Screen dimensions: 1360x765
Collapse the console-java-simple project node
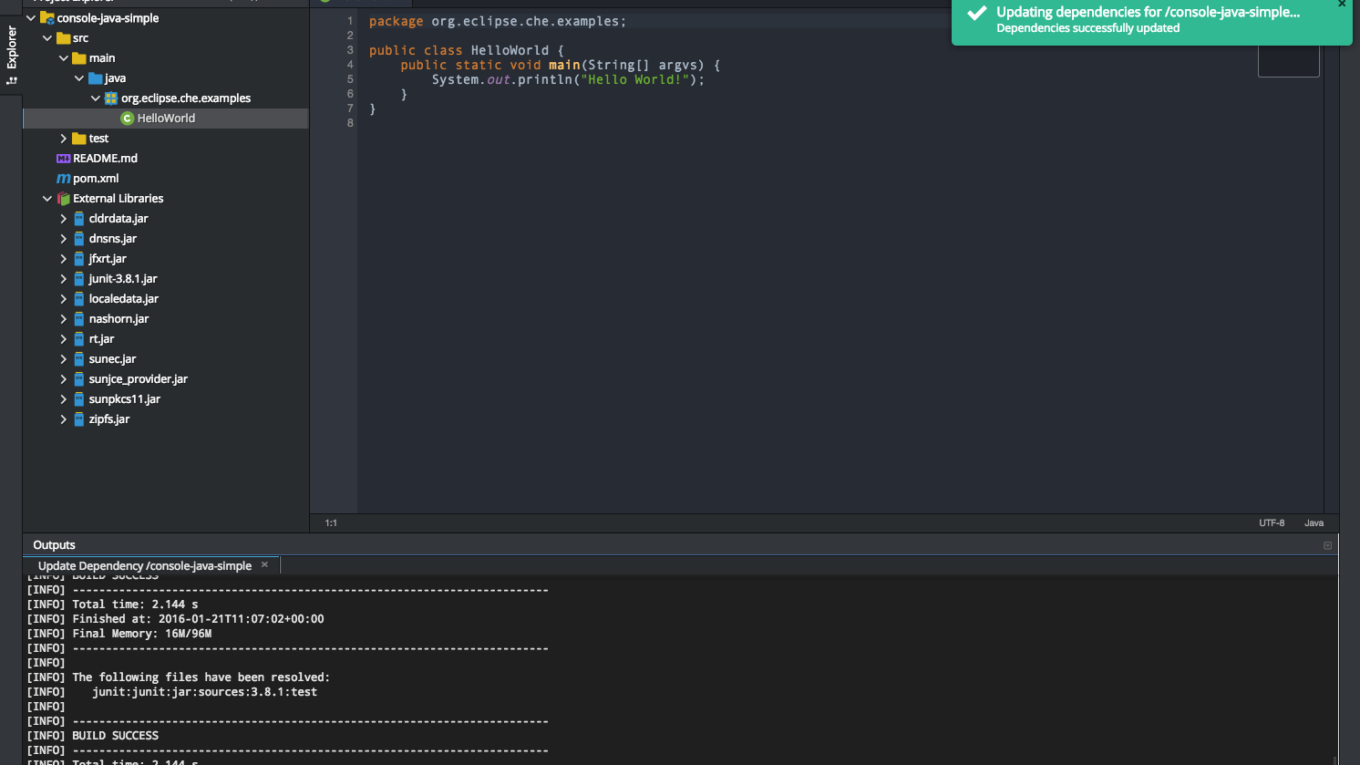[x=31, y=18]
